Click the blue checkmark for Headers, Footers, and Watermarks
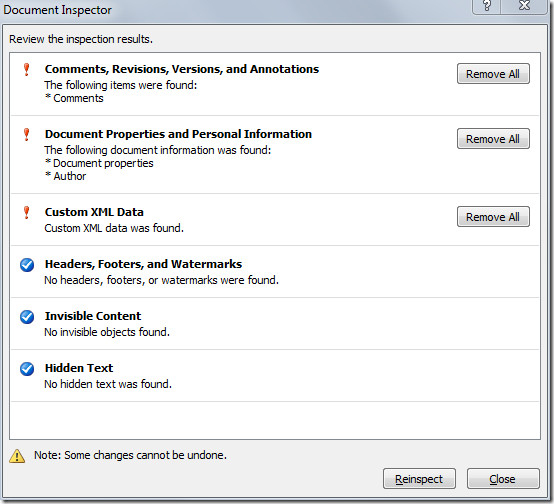 tap(27, 265)
